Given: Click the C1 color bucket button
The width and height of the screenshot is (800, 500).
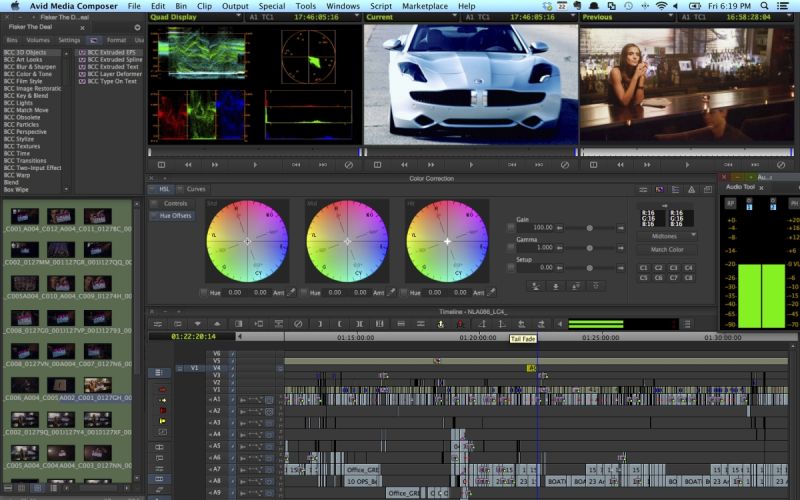Looking at the screenshot, I should [643, 267].
